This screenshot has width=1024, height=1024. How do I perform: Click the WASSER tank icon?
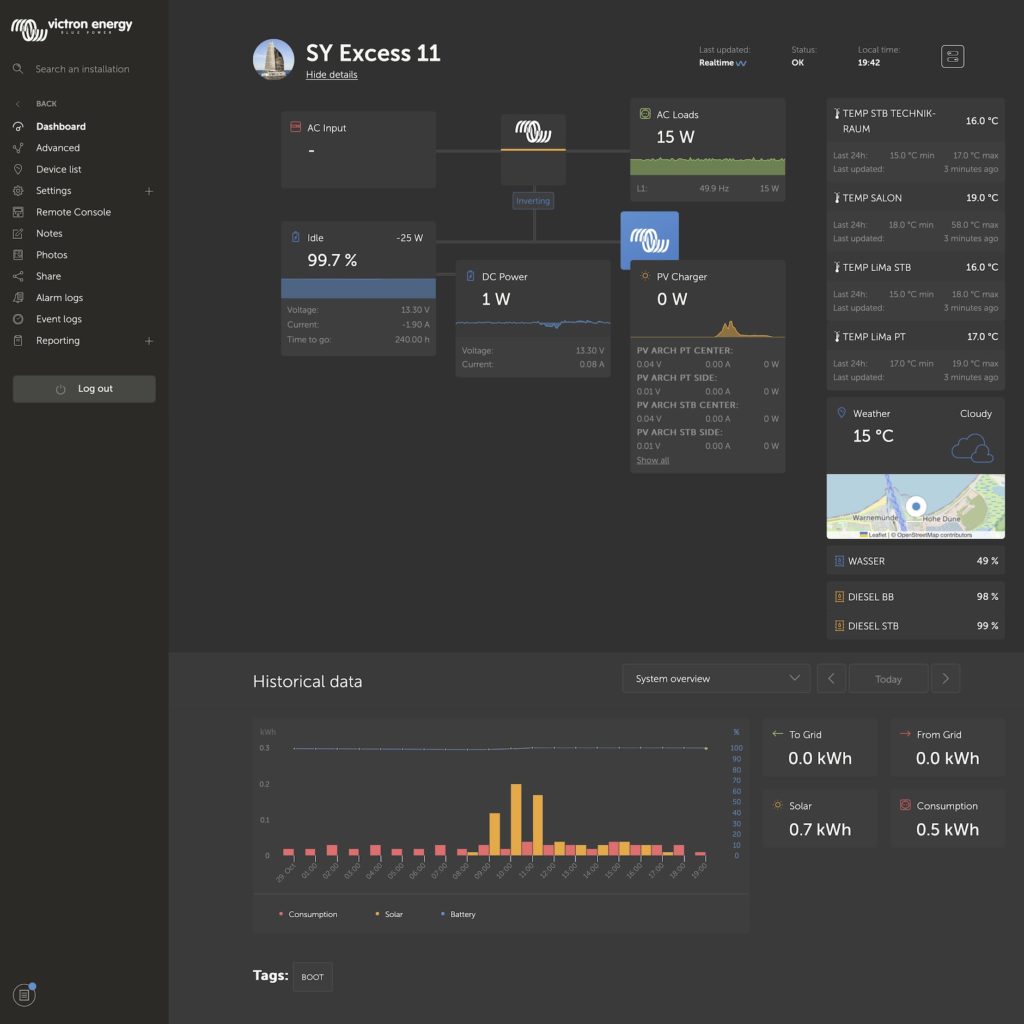(x=839, y=561)
